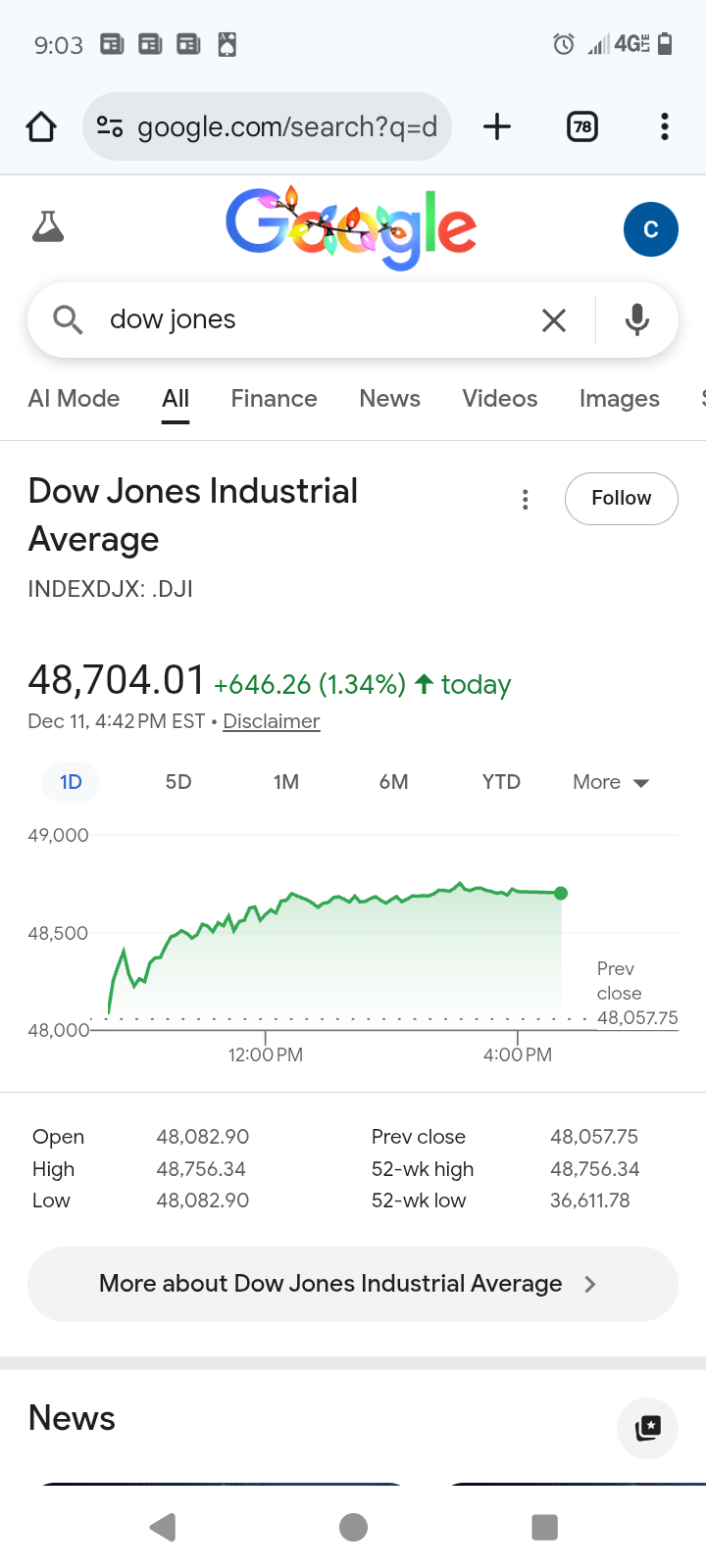Open a new tab with plus icon

[x=497, y=126]
